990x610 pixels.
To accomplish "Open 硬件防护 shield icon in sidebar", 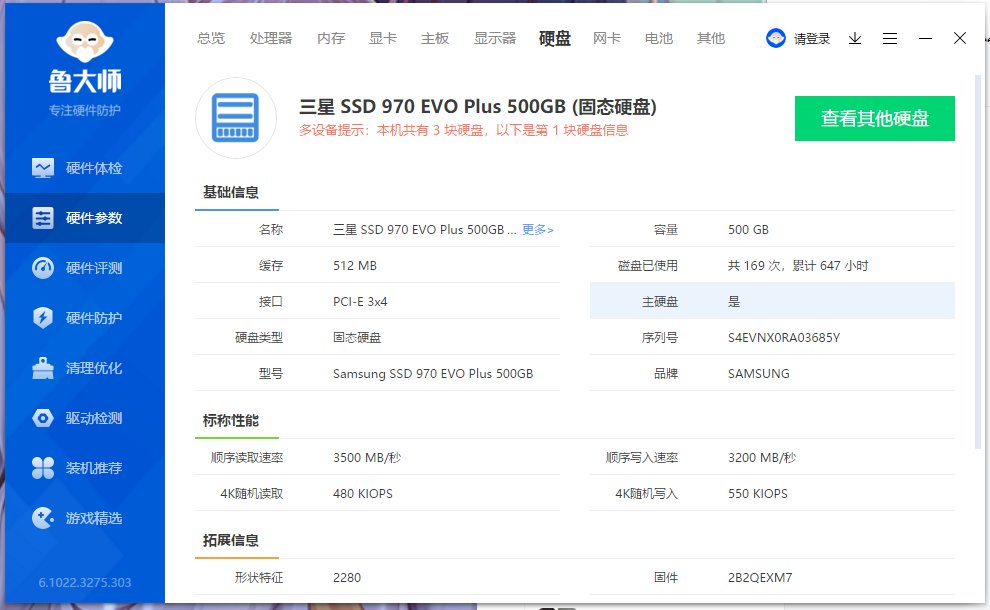I will (43, 318).
